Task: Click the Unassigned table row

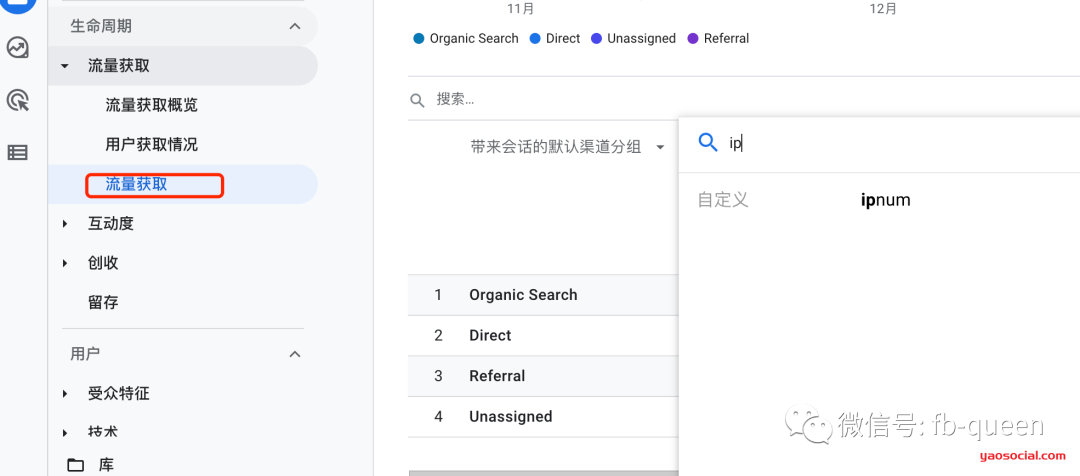Action: tap(543, 417)
